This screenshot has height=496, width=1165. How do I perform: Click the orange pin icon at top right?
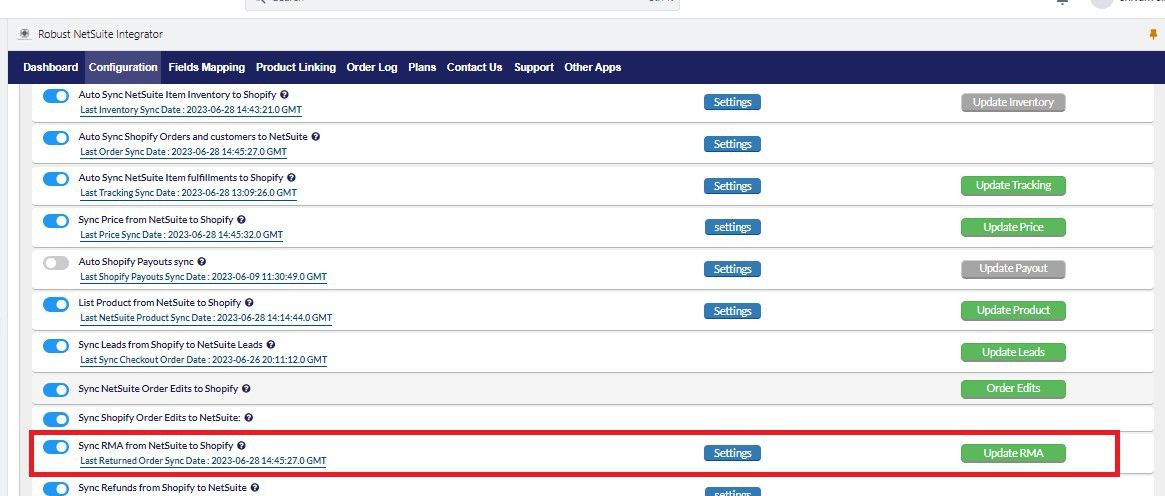point(1153,35)
